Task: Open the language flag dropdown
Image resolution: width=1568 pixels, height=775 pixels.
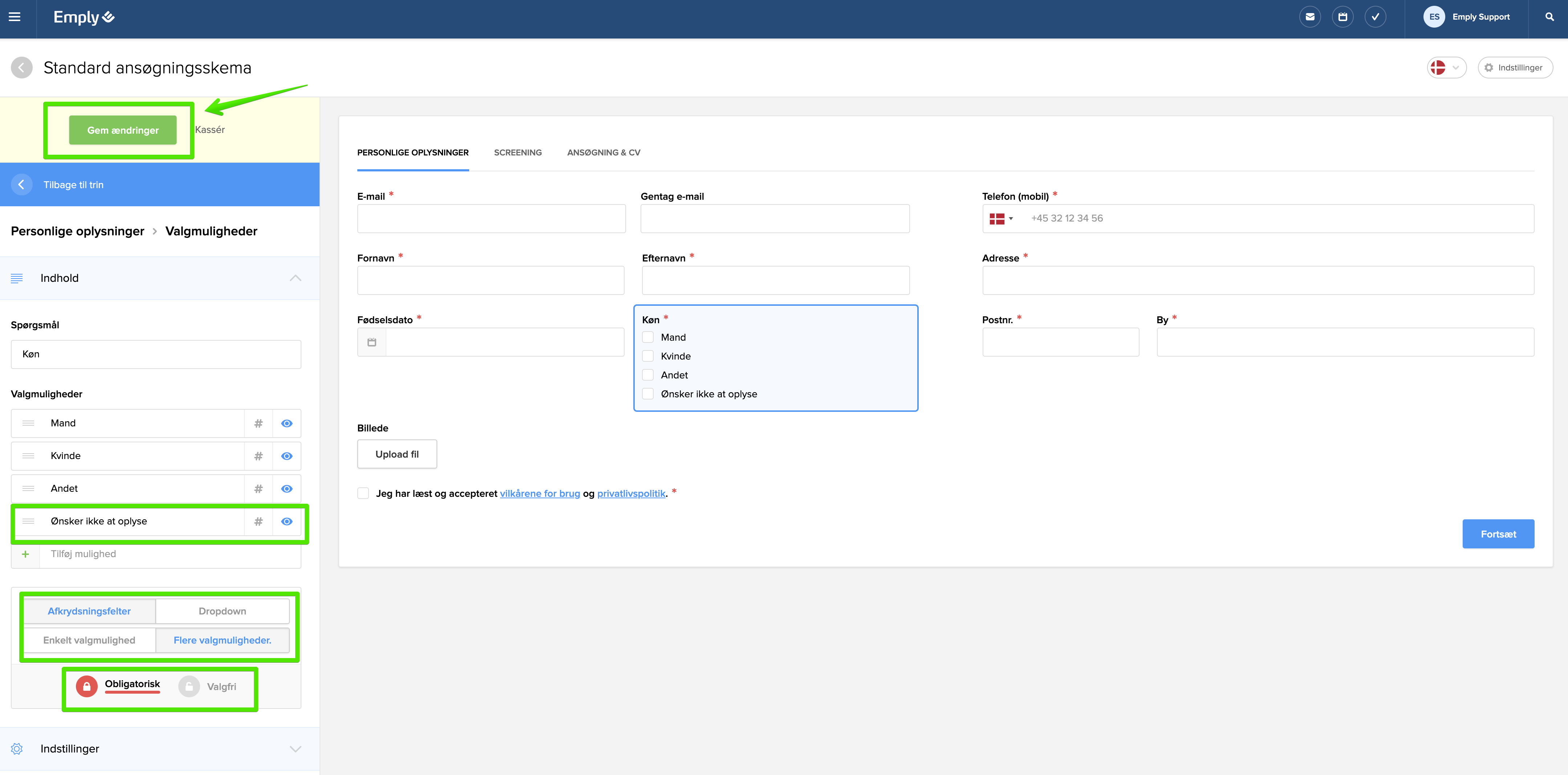Action: coord(1446,68)
